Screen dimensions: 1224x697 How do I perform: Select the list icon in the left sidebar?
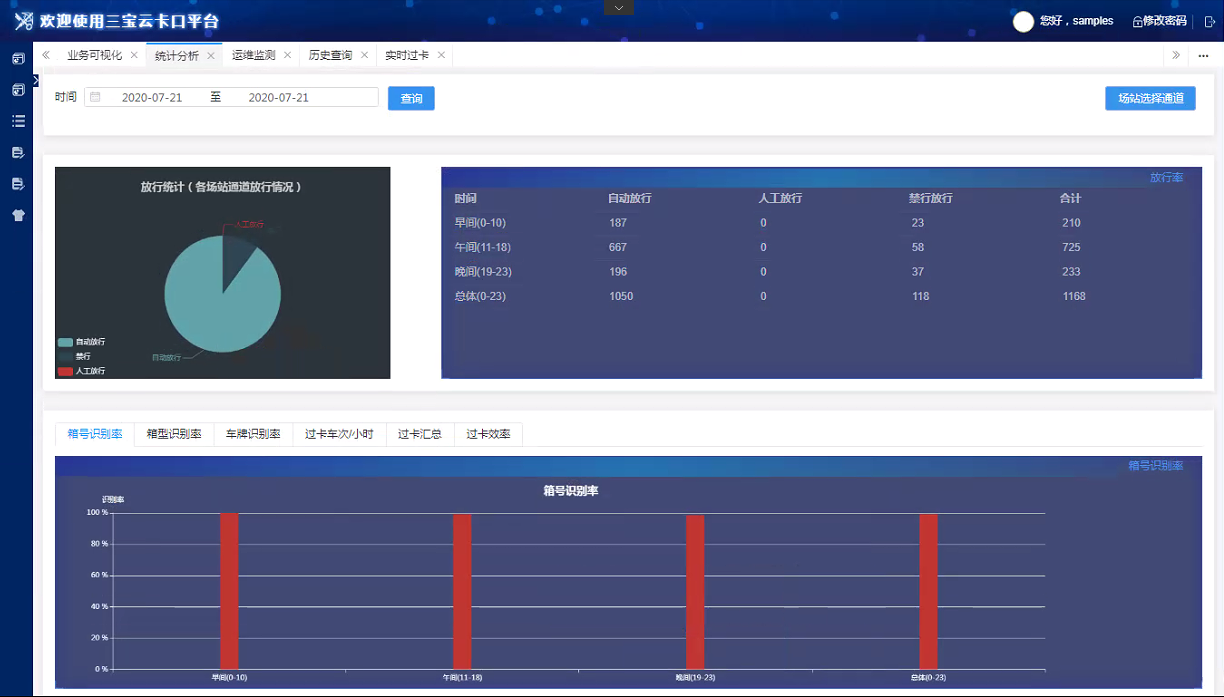click(x=18, y=120)
